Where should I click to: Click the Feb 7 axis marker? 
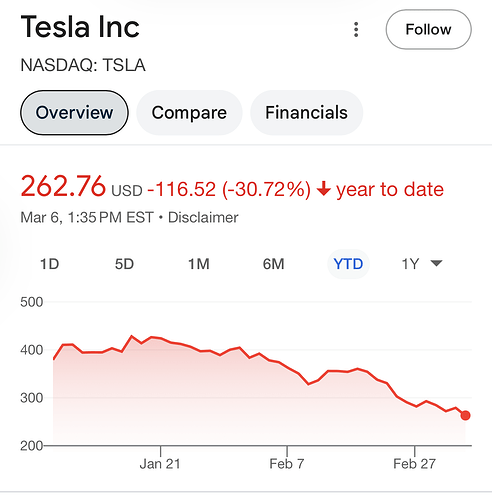pyautogui.click(x=287, y=464)
